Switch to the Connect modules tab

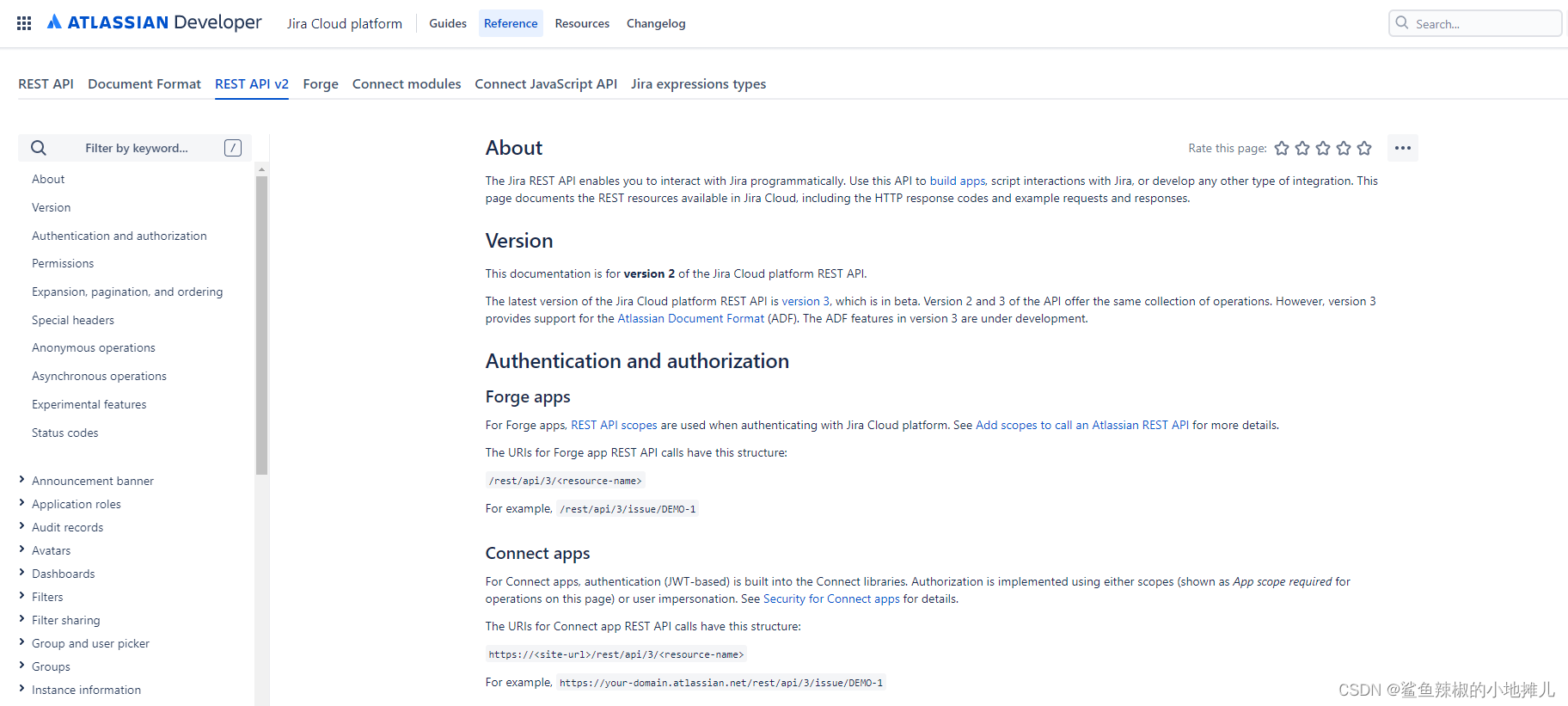[x=407, y=83]
